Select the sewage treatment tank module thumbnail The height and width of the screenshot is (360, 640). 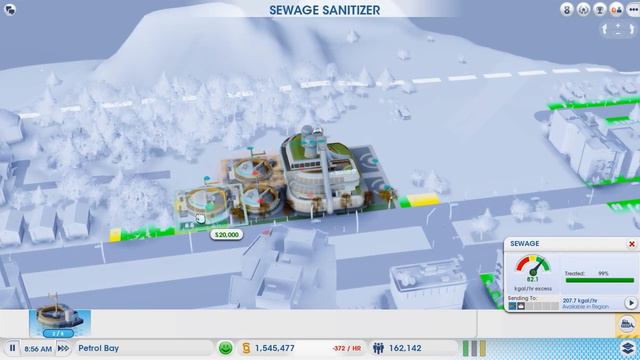tap(60, 323)
